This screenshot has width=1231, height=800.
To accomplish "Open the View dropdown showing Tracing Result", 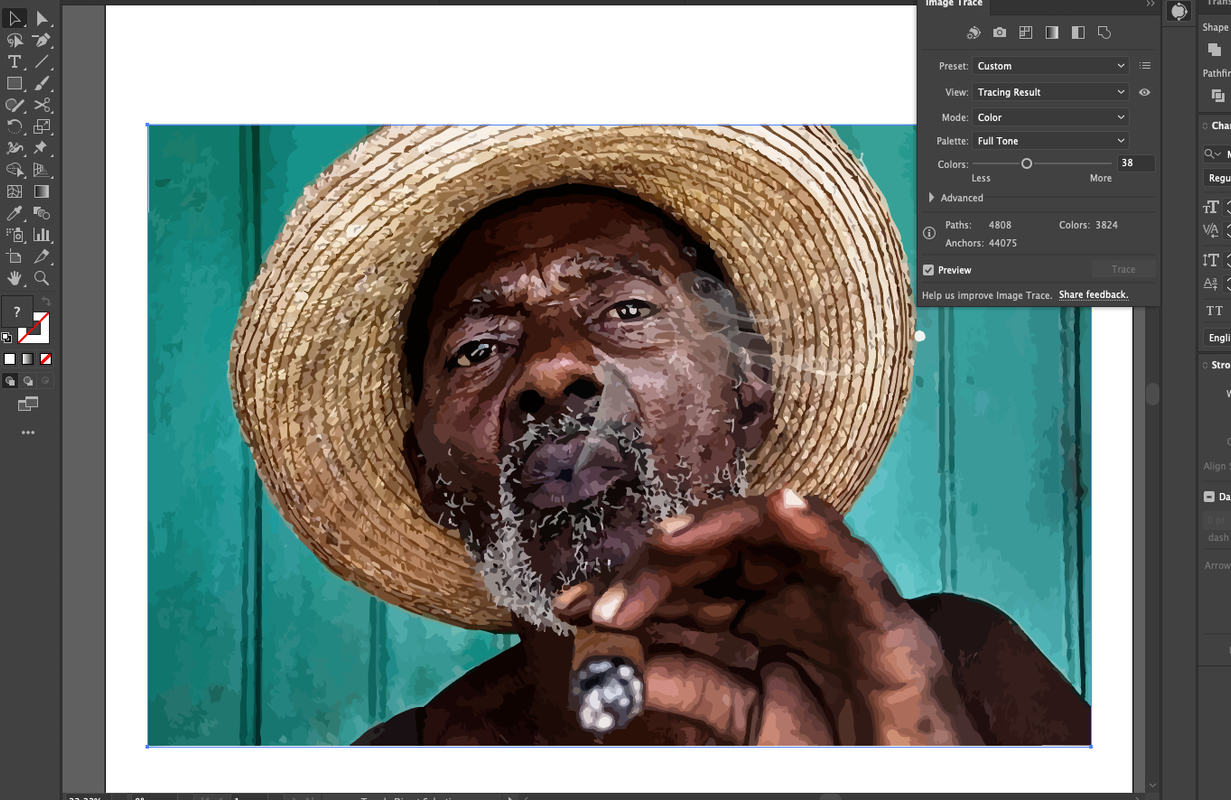I will point(1050,92).
